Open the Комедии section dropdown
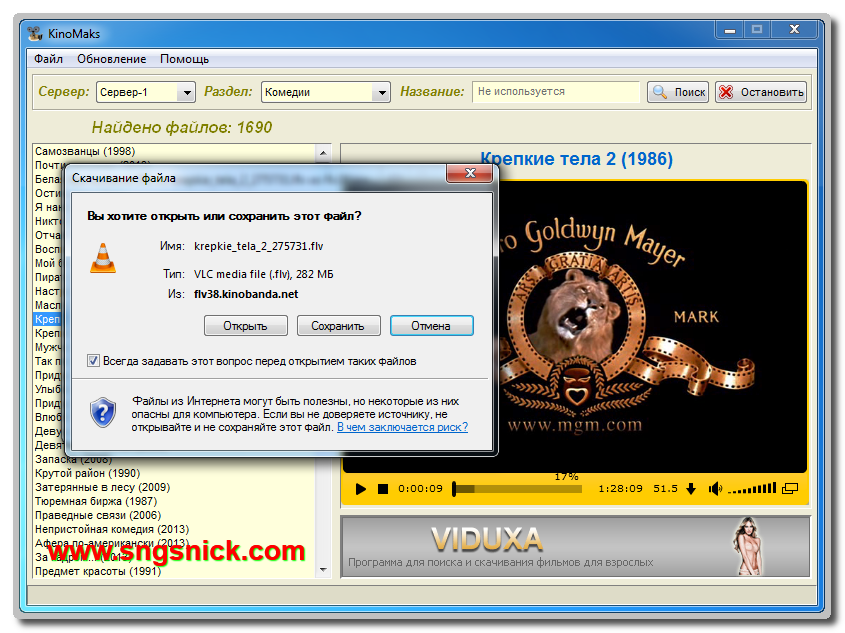The width and height of the screenshot is (845, 633). click(325, 92)
